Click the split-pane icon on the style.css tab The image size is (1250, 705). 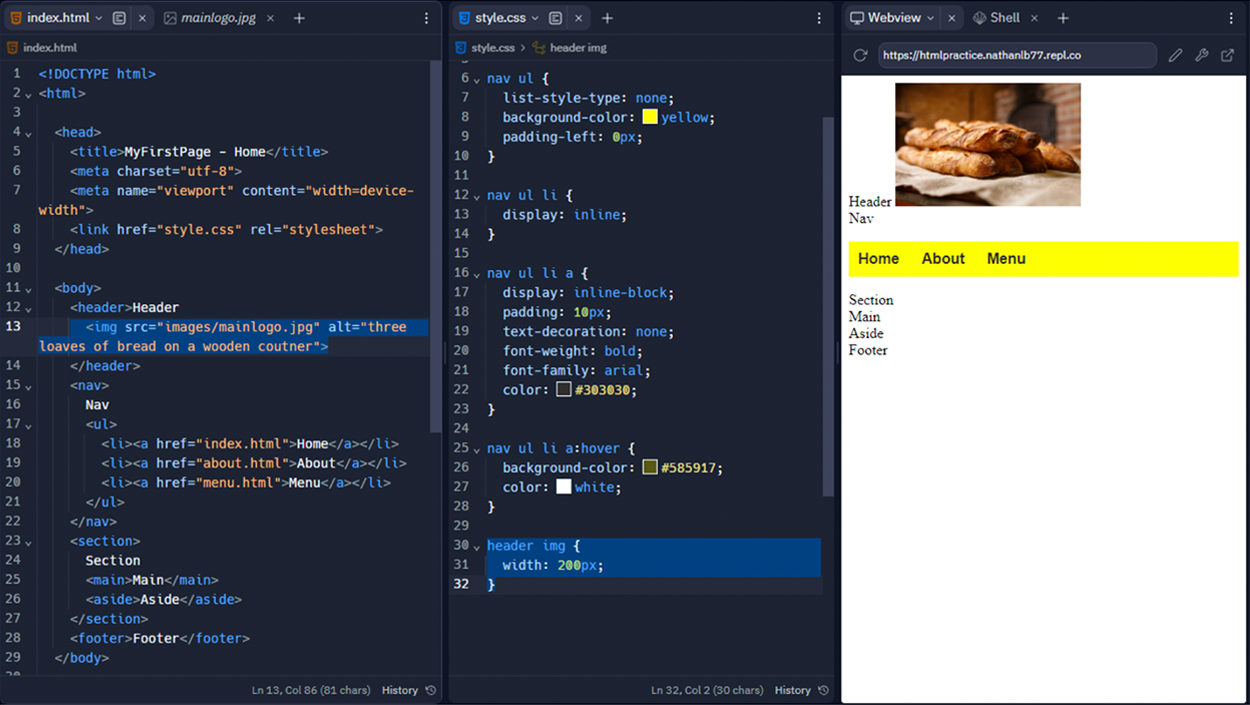click(x=555, y=18)
